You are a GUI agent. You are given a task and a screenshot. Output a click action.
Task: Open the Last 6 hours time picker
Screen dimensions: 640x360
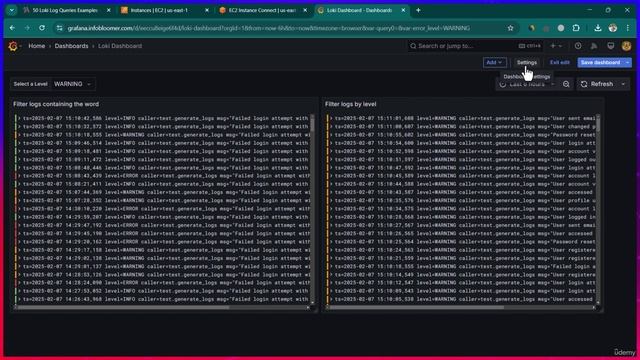(x=527, y=84)
